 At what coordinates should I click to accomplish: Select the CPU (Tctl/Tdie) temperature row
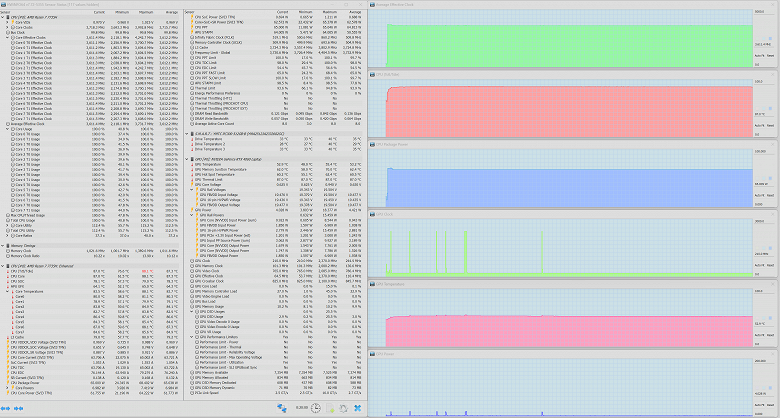click(90, 271)
